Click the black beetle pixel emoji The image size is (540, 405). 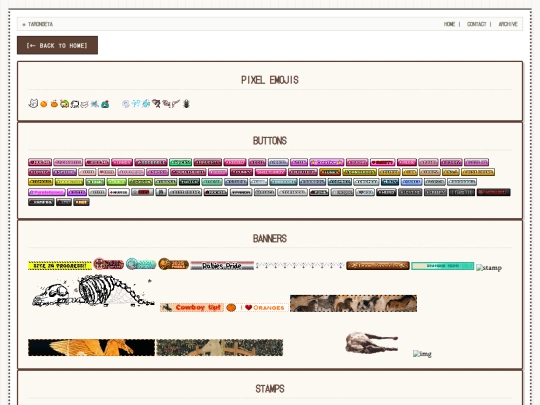pos(186,104)
